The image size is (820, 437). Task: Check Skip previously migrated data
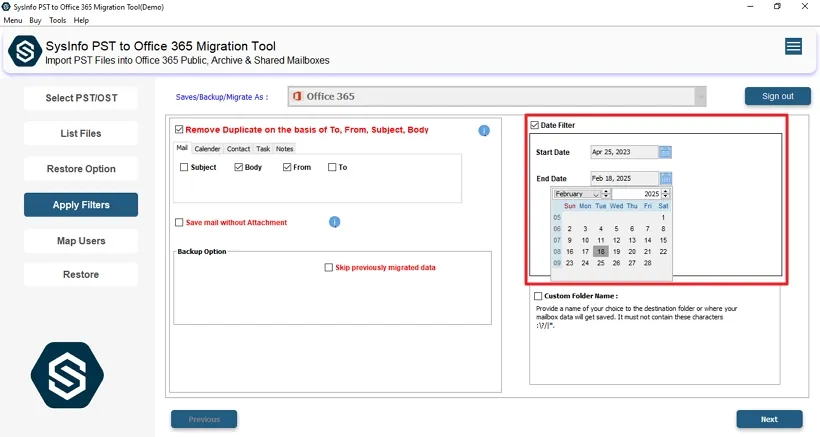pos(328,268)
